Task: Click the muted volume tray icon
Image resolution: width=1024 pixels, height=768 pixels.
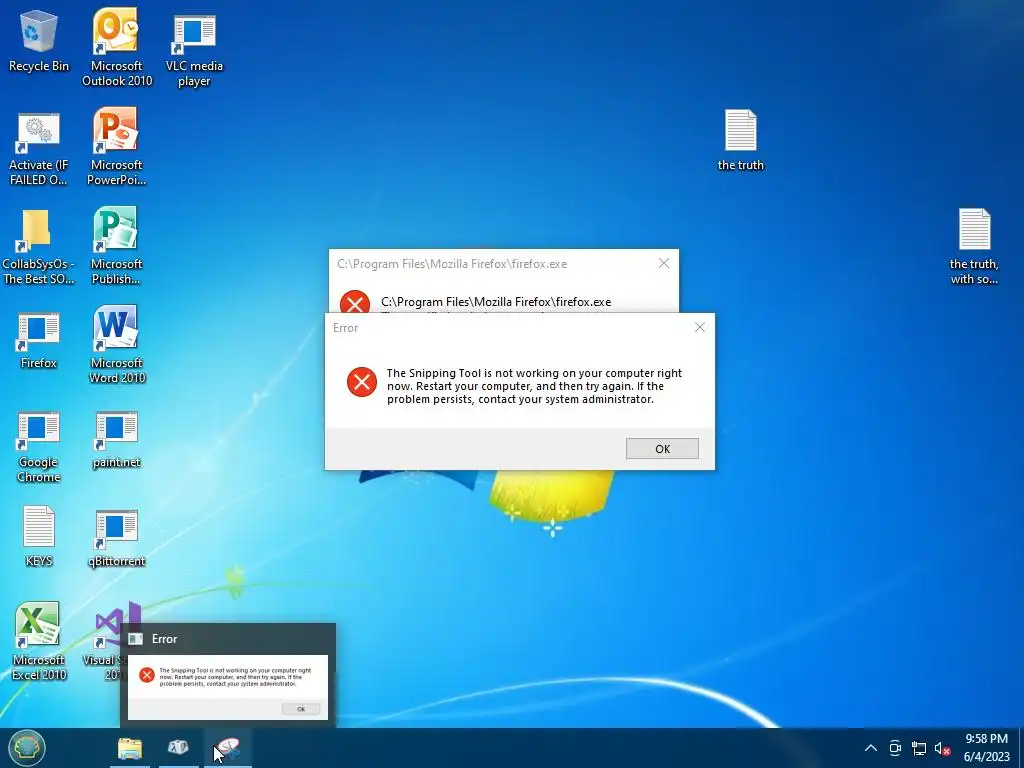Action: 942,748
